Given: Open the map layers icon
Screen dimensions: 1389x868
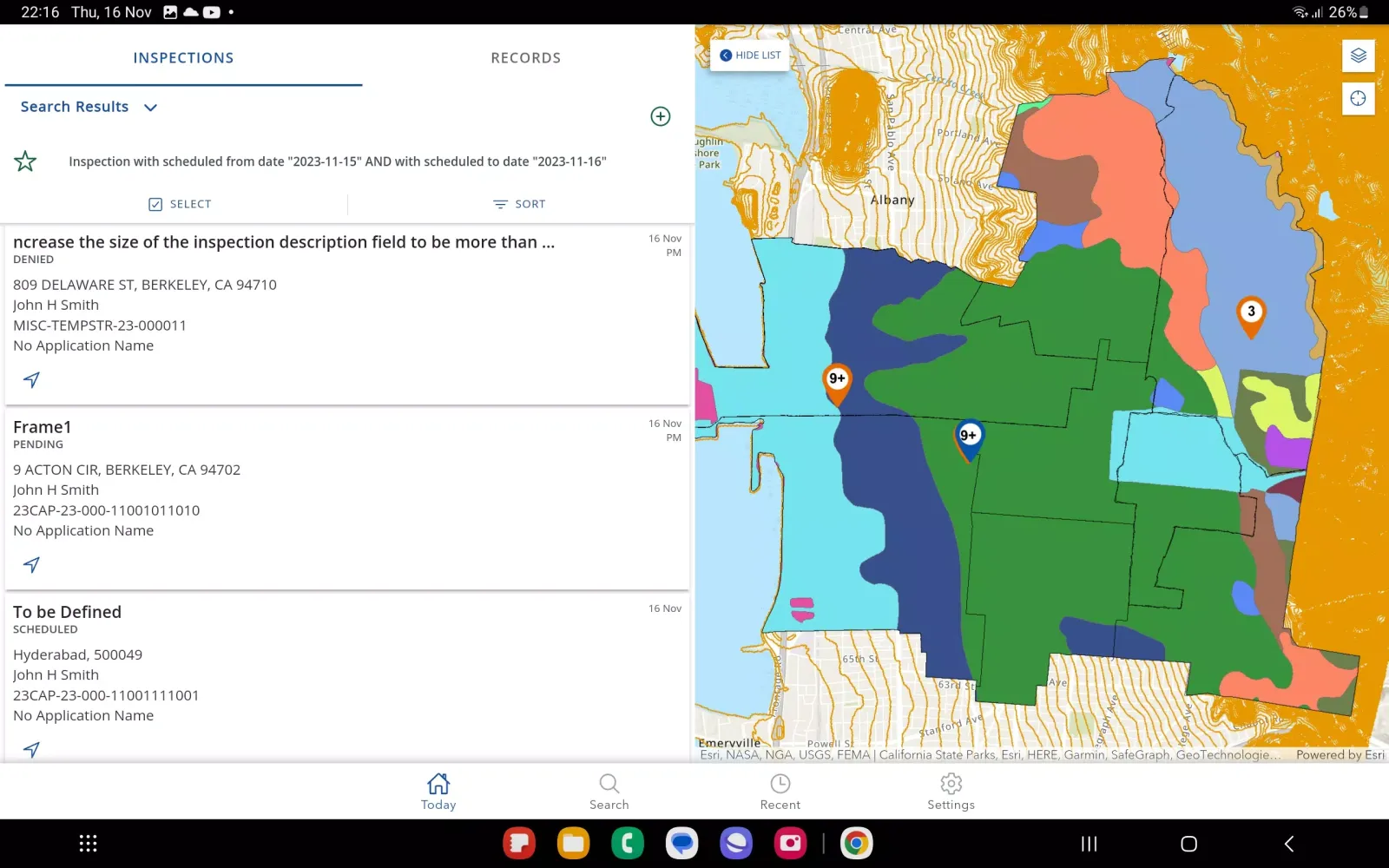Looking at the screenshot, I should [x=1358, y=56].
